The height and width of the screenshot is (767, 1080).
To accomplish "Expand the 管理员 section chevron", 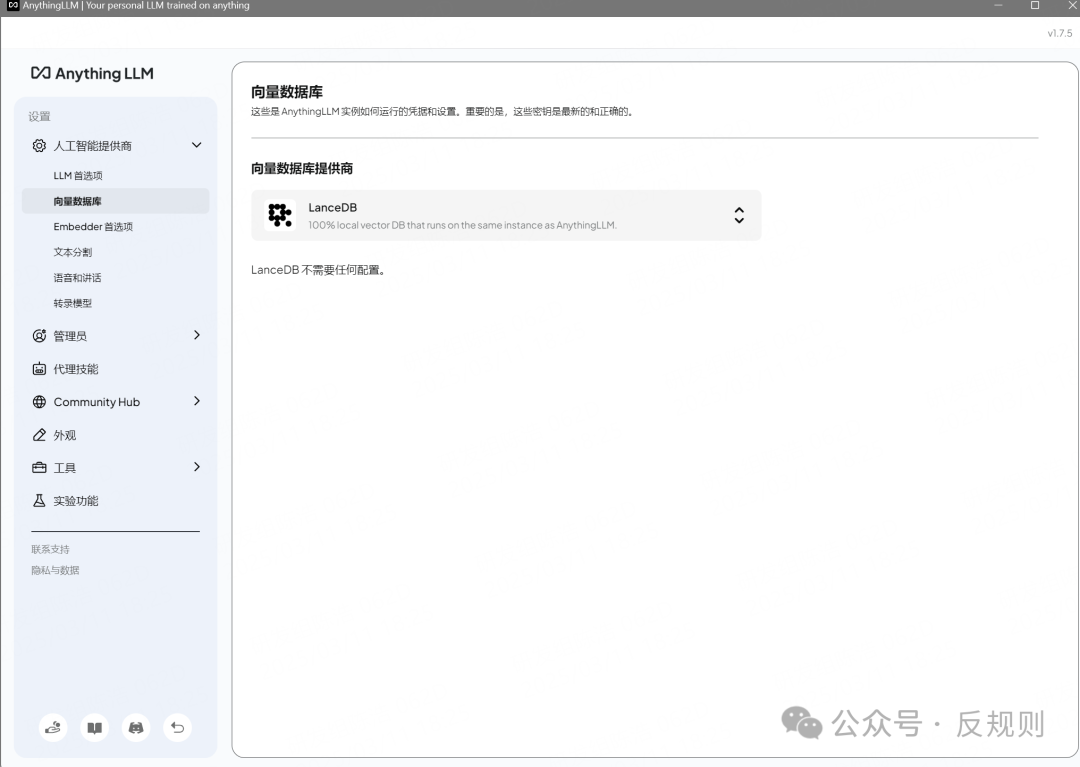I will tap(196, 335).
